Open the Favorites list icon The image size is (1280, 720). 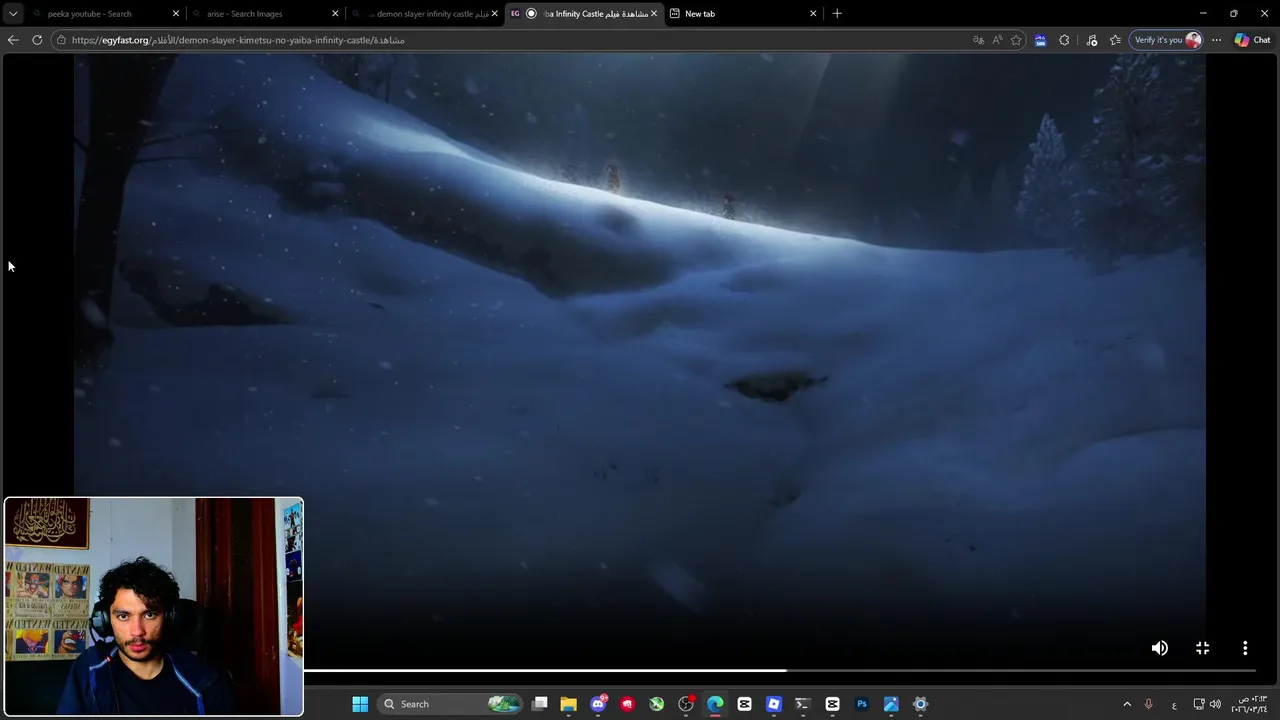point(1115,40)
